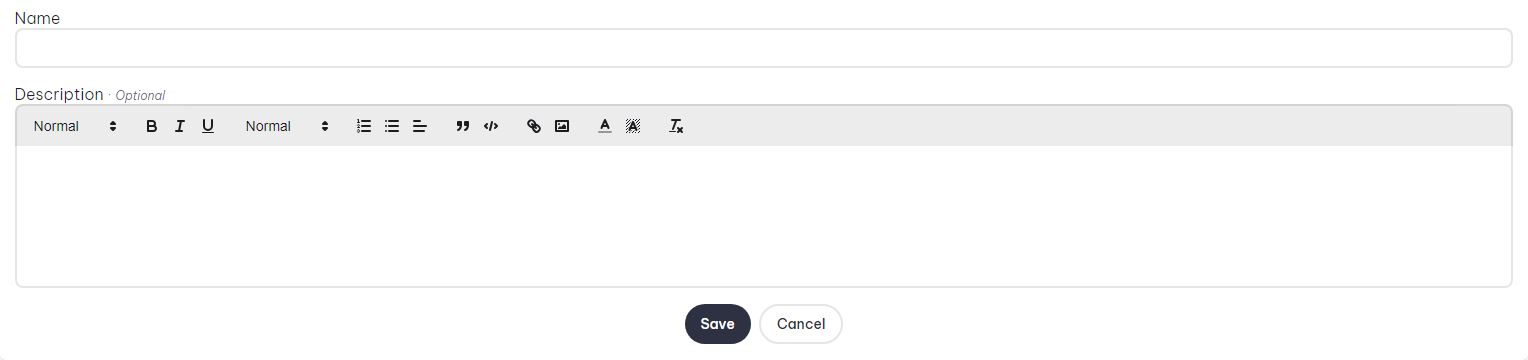Insert a numbered ordered list
Screen dimensions: 1528x360
click(x=364, y=126)
